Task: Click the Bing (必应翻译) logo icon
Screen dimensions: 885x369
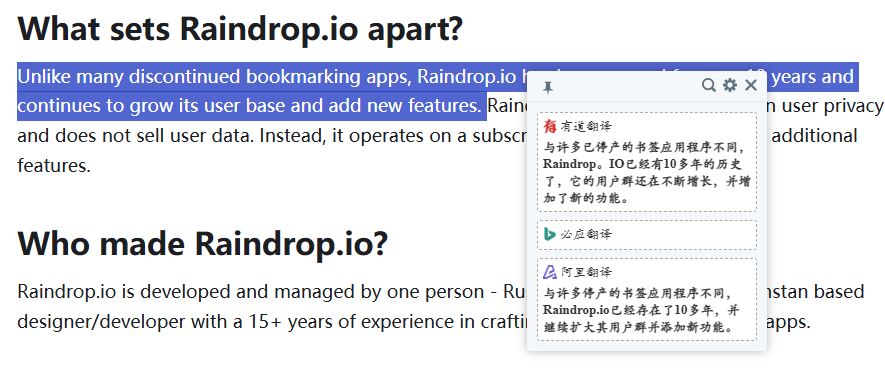Action: click(550, 234)
